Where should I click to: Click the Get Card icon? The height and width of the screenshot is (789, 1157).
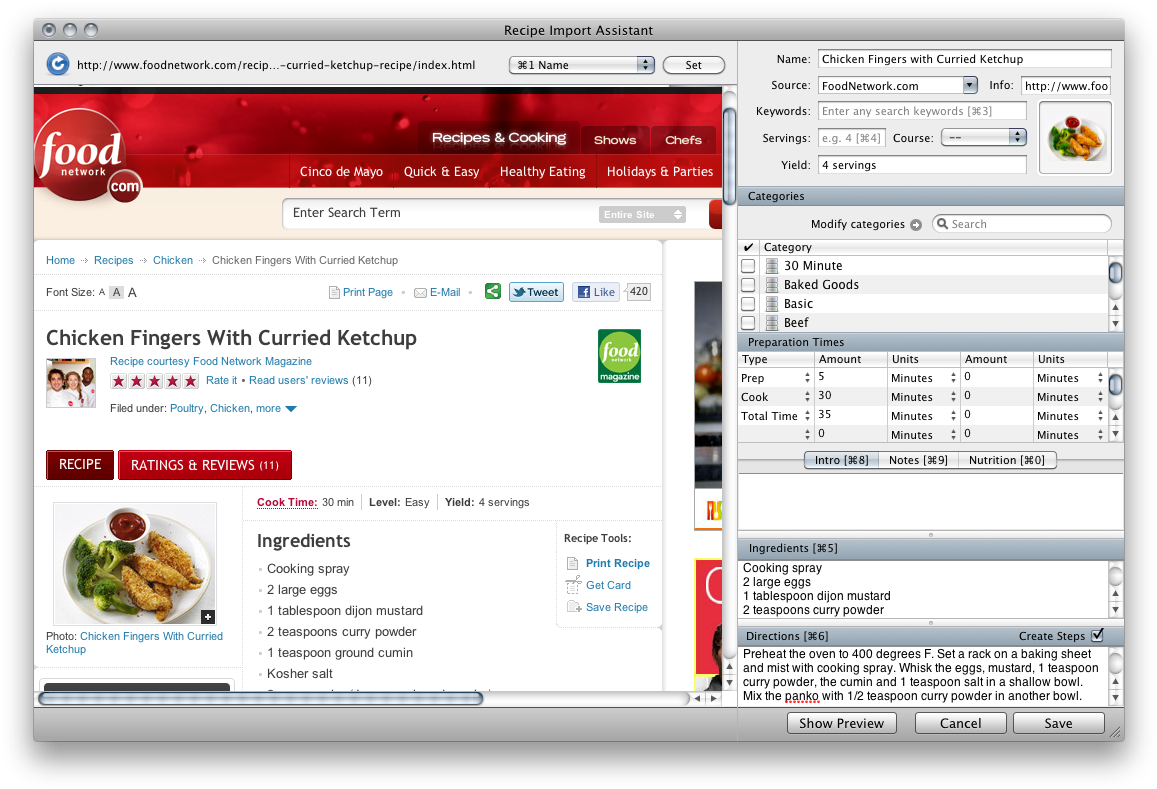pos(573,585)
